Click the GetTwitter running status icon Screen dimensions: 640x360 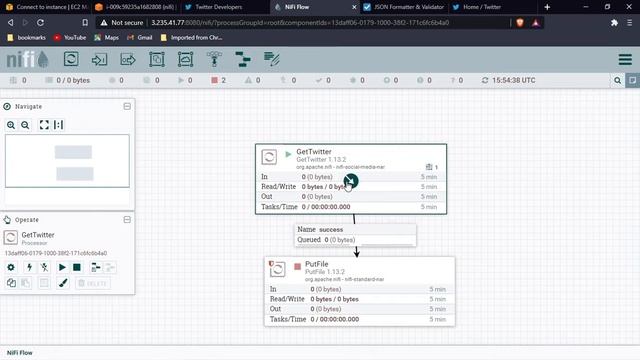click(x=288, y=154)
